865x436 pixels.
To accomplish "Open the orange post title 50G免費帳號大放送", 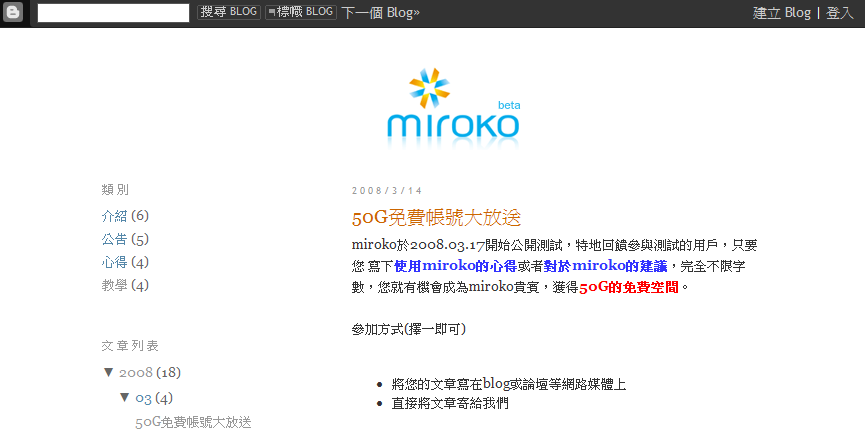I will (x=436, y=217).
